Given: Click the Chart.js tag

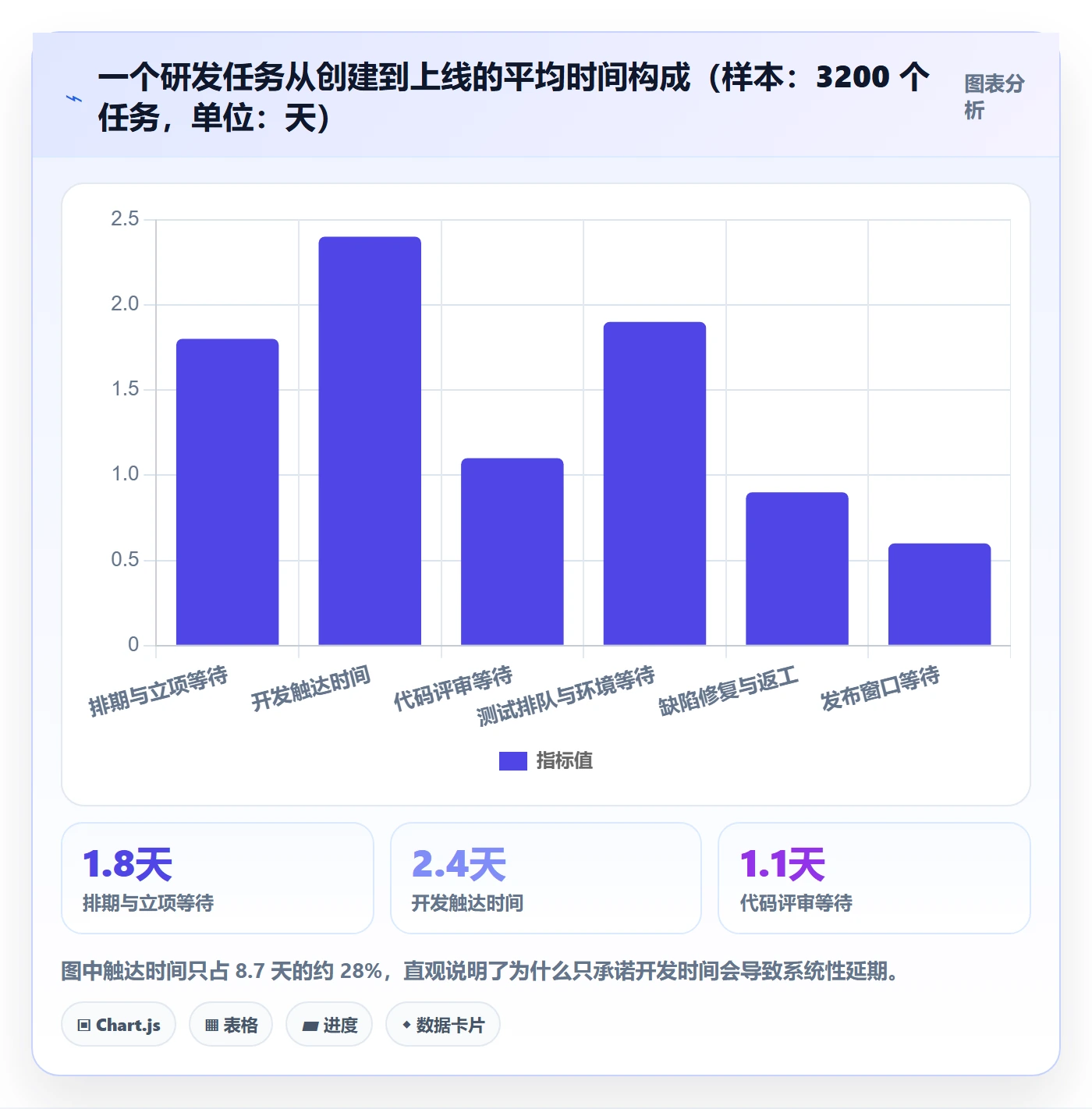Looking at the screenshot, I should click(119, 1025).
